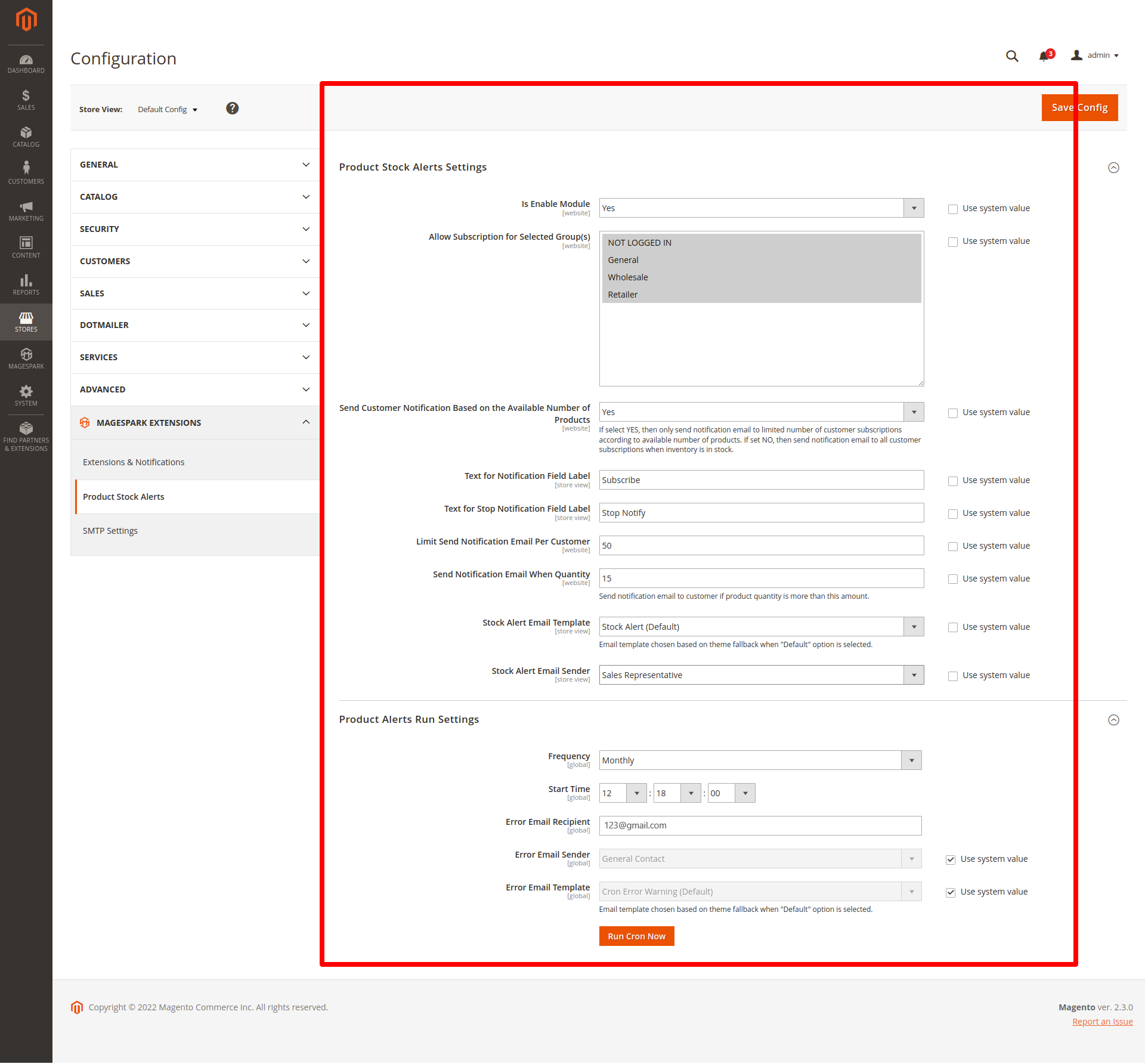The height and width of the screenshot is (1064, 1145).
Task: Open the System sidebar menu
Action: click(x=26, y=396)
